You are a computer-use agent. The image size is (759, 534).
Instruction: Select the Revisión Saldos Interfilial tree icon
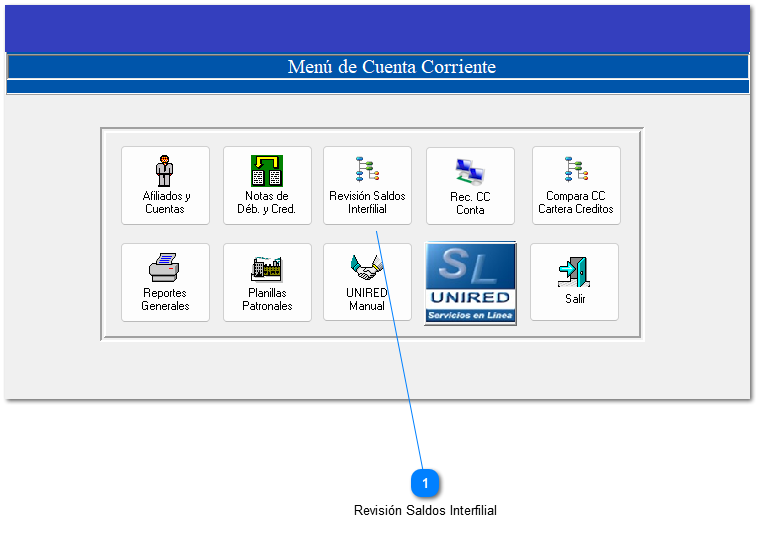tap(367, 170)
